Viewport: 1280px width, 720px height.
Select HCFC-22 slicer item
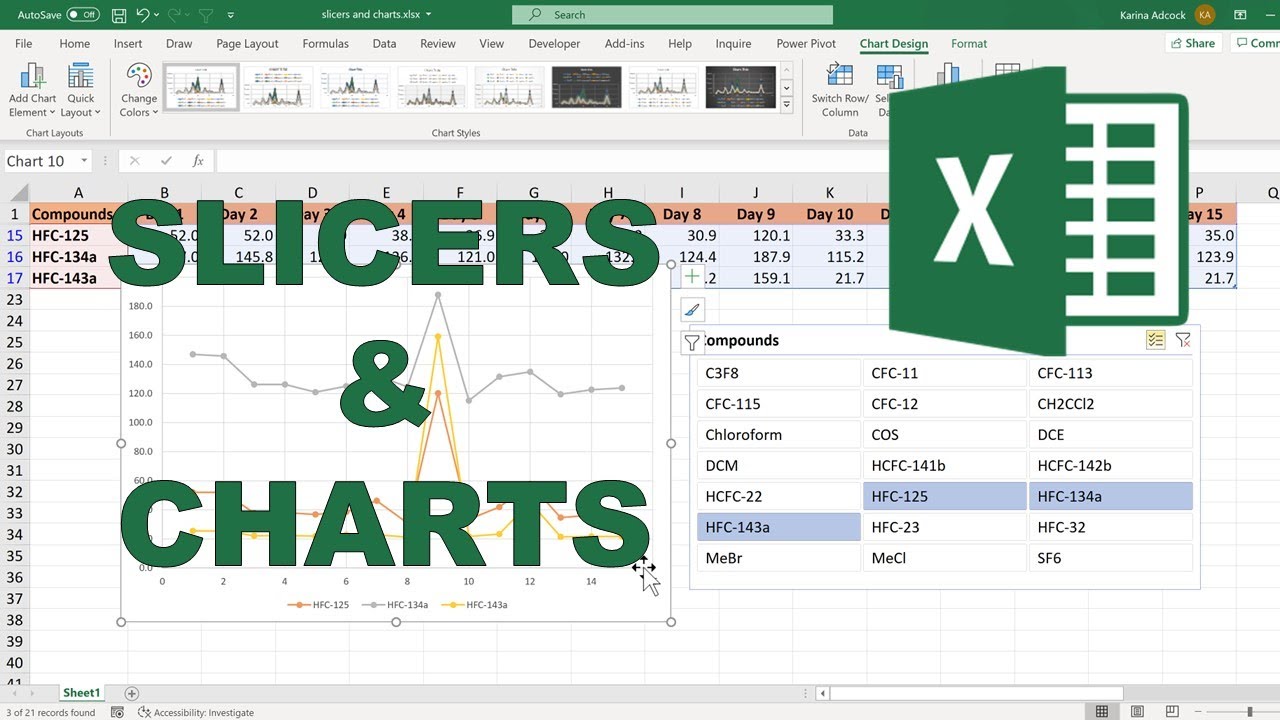coord(778,496)
